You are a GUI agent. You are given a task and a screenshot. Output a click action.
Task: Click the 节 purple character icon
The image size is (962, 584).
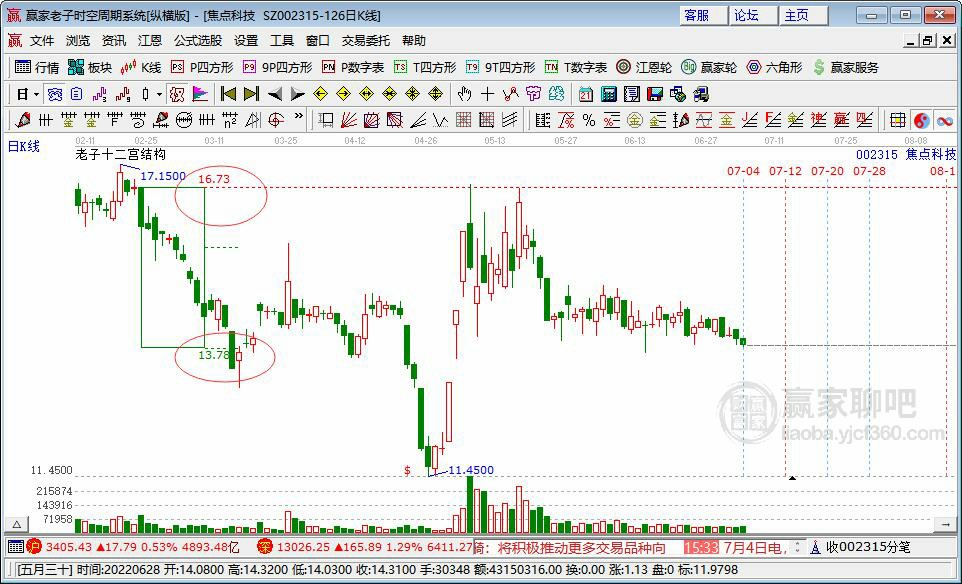click(x=534, y=94)
